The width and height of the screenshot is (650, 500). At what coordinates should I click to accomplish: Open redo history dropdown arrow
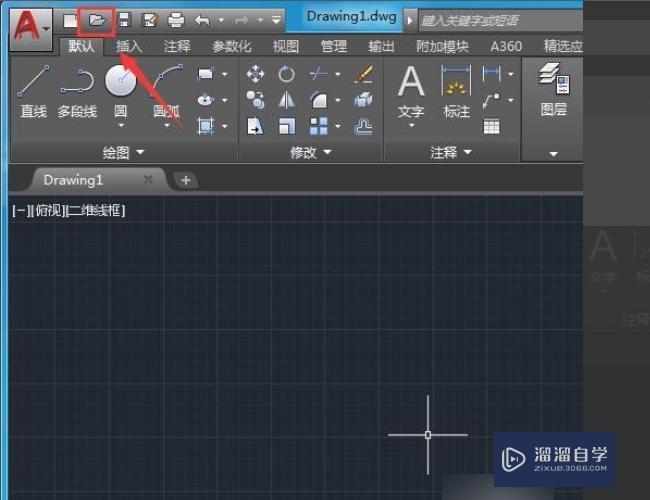click(260, 20)
